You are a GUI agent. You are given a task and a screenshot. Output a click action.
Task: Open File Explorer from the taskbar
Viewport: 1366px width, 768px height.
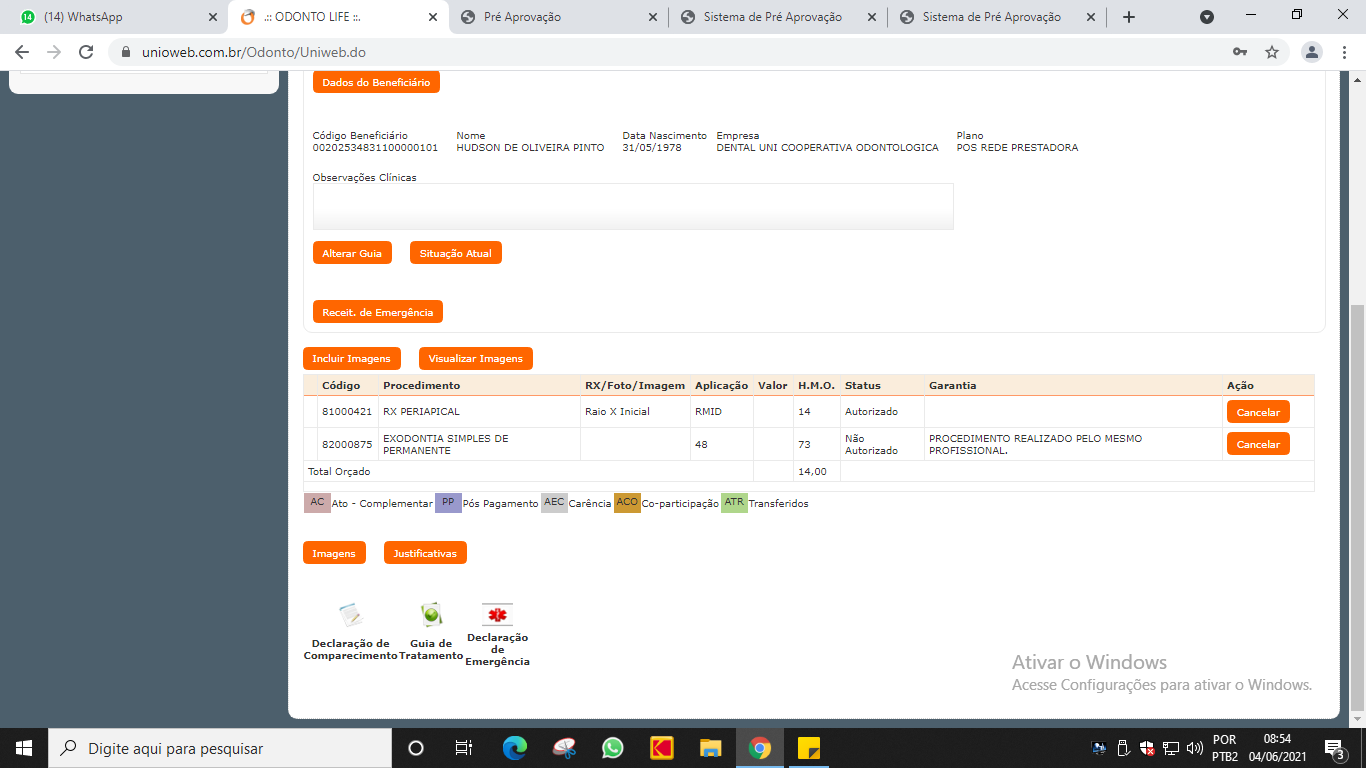(x=710, y=748)
